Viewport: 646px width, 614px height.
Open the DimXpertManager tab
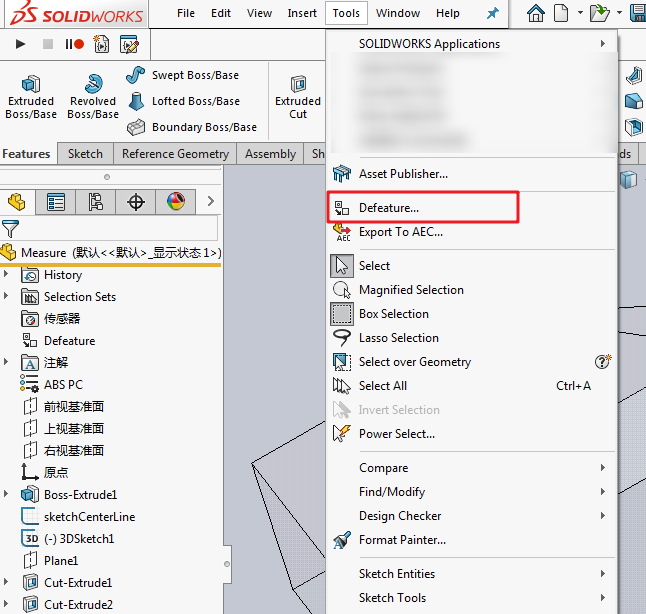click(136, 202)
